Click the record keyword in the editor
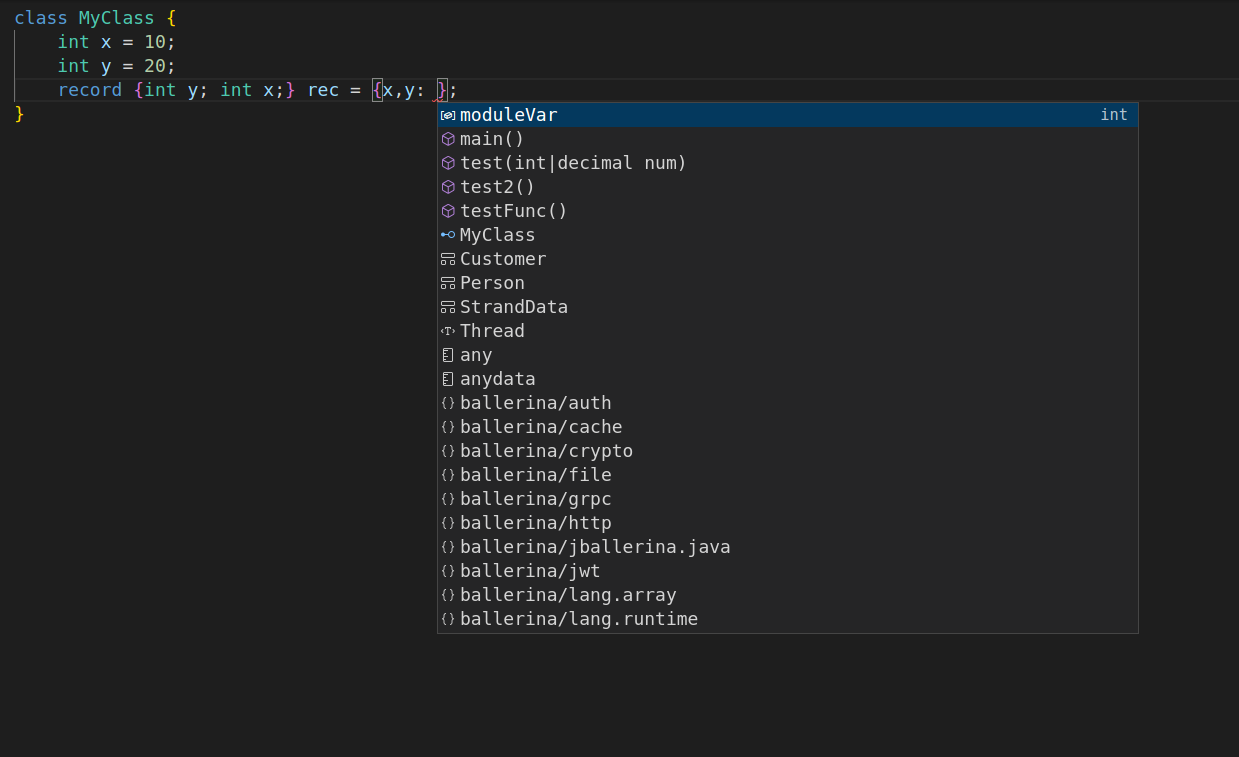The width and height of the screenshot is (1239, 757). 90,90
